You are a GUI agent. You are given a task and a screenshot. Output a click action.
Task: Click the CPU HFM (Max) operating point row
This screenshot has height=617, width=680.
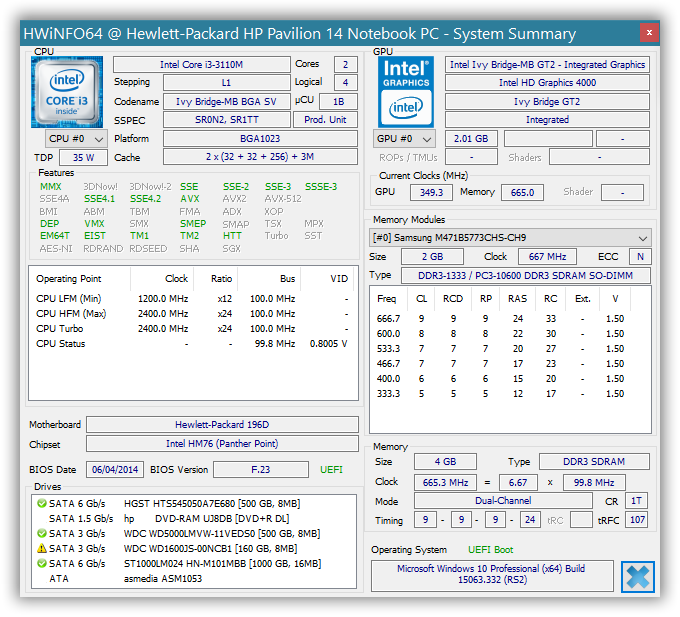click(193, 313)
